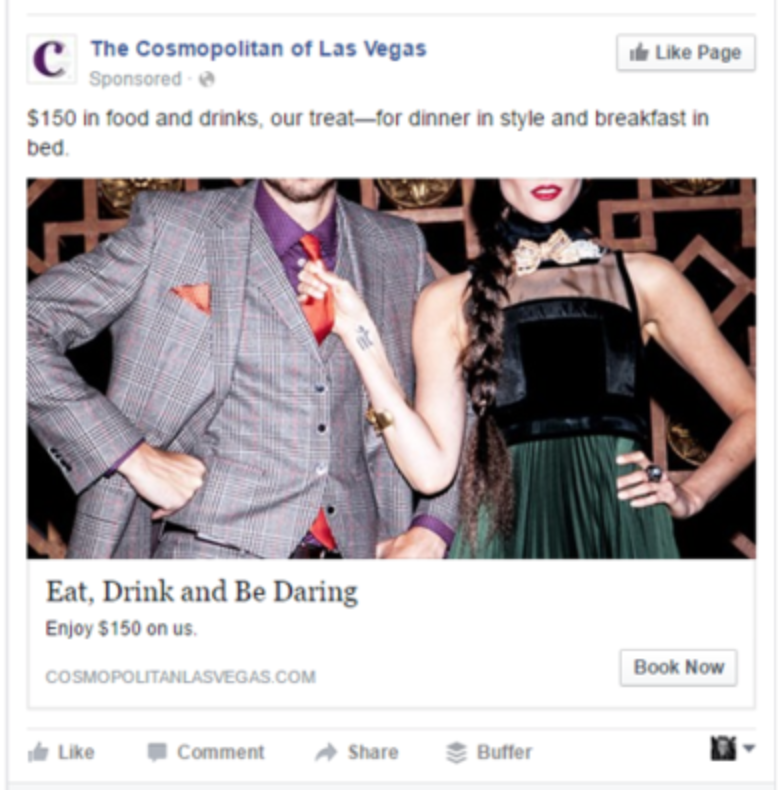
Task: Click the Comment speech bubble icon
Action: point(157,752)
